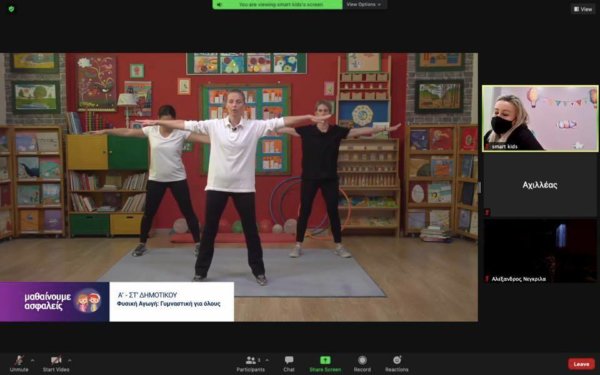Select the Αχιλλέας participant tile
The width and height of the screenshot is (600, 375).
pyautogui.click(x=540, y=185)
